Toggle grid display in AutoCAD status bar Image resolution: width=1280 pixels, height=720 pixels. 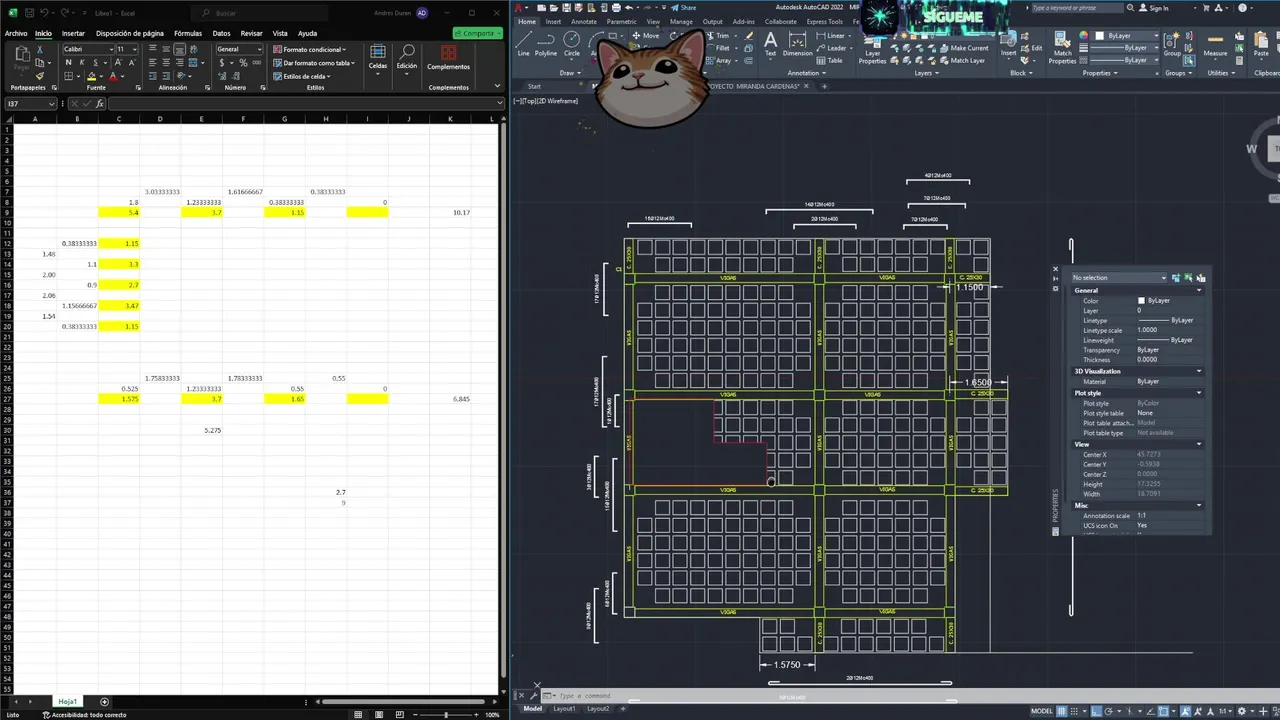(1062, 711)
